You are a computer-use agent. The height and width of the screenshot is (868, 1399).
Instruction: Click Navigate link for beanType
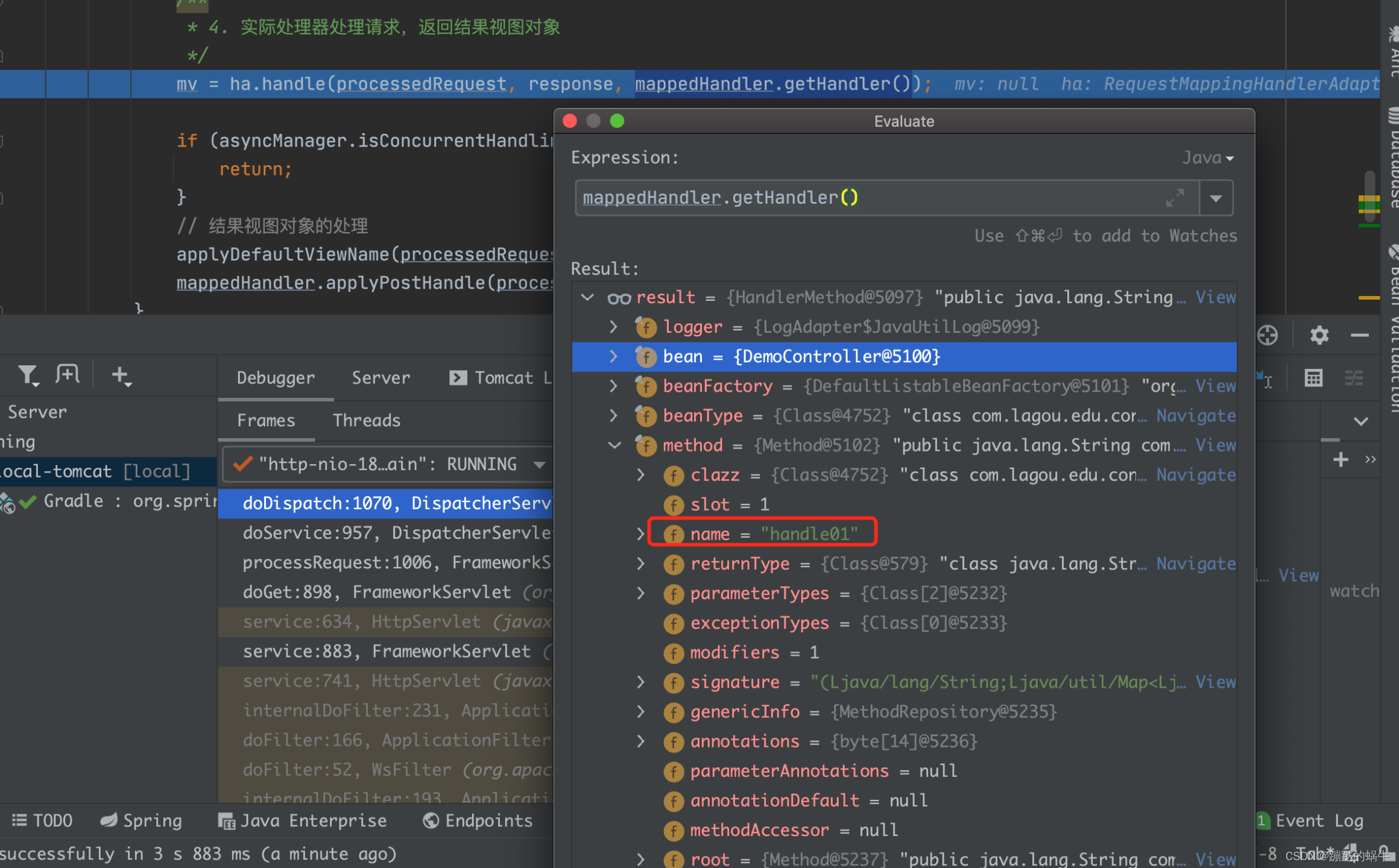(1196, 416)
